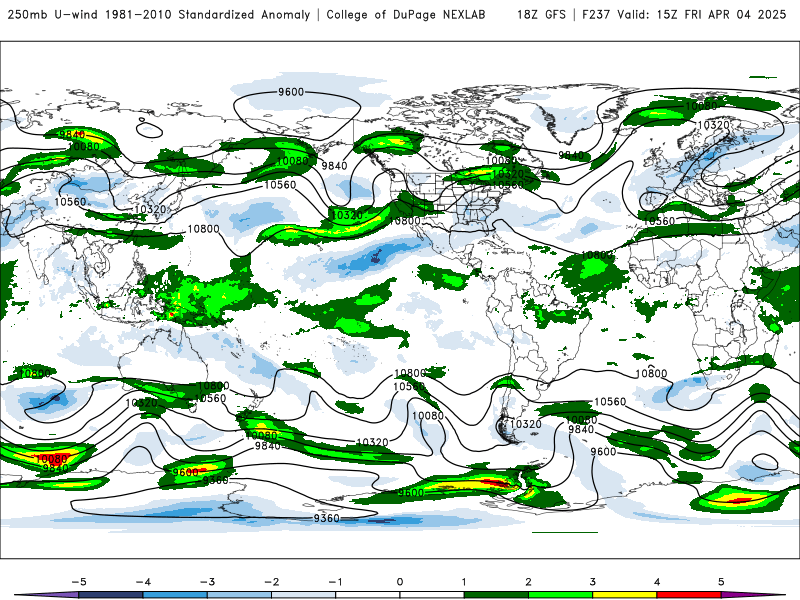800x600 pixels.
Task: Click '10800' contour label in the Atlantic near Africa
Action: pyautogui.click(x=597, y=255)
